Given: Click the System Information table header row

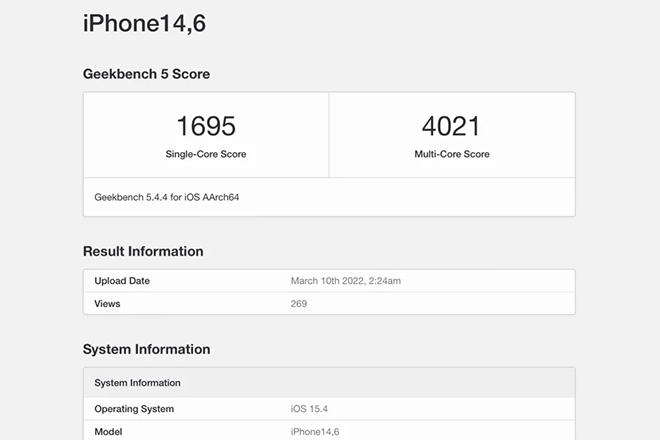Looking at the screenshot, I should [329, 383].
